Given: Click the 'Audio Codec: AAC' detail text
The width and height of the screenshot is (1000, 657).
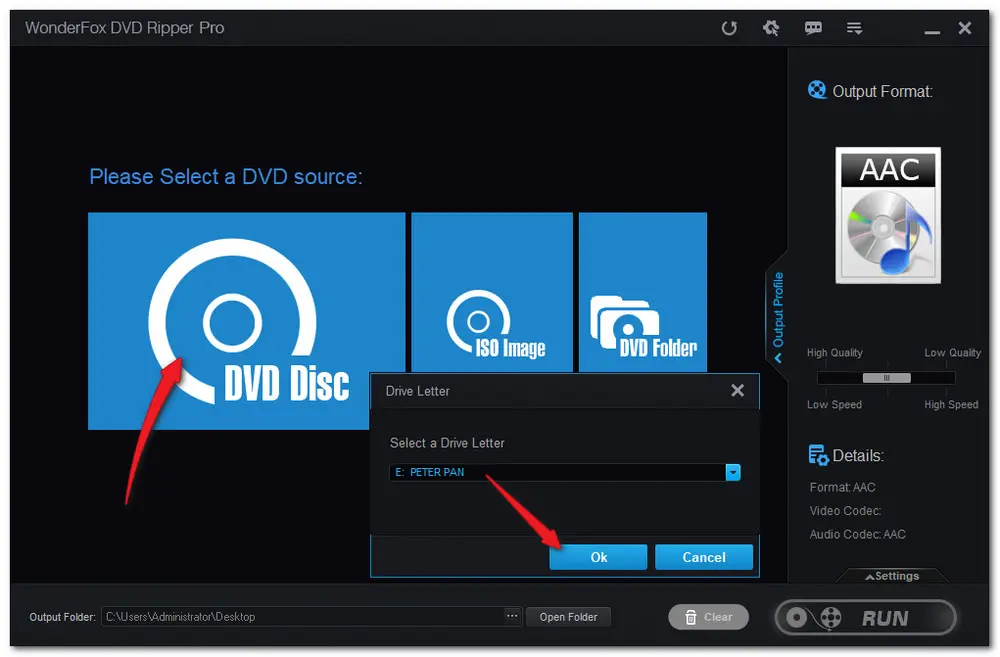Looking at the screenshot, I should coord(857,535).
